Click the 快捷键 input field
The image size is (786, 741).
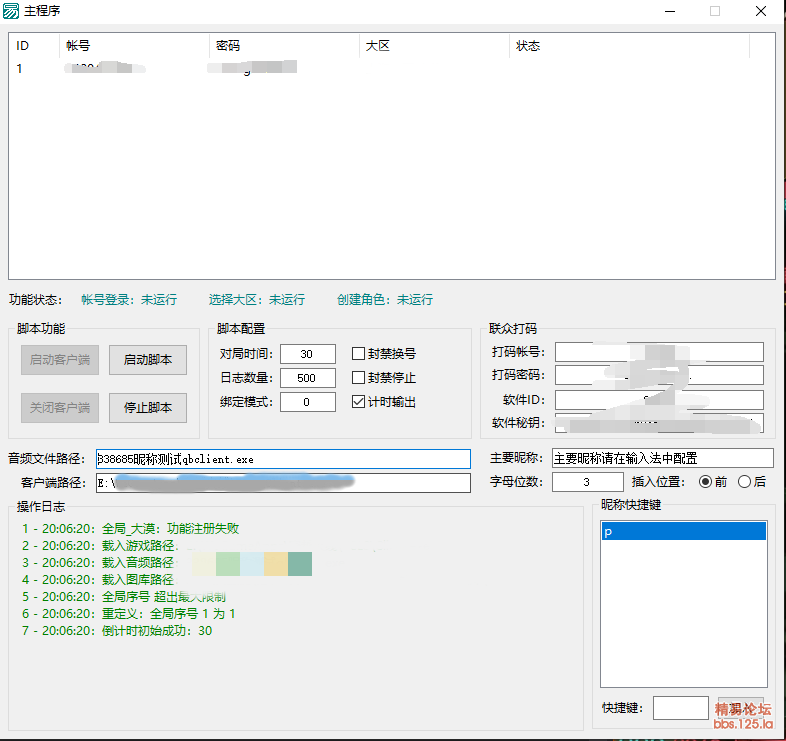(x=681, y=708)
